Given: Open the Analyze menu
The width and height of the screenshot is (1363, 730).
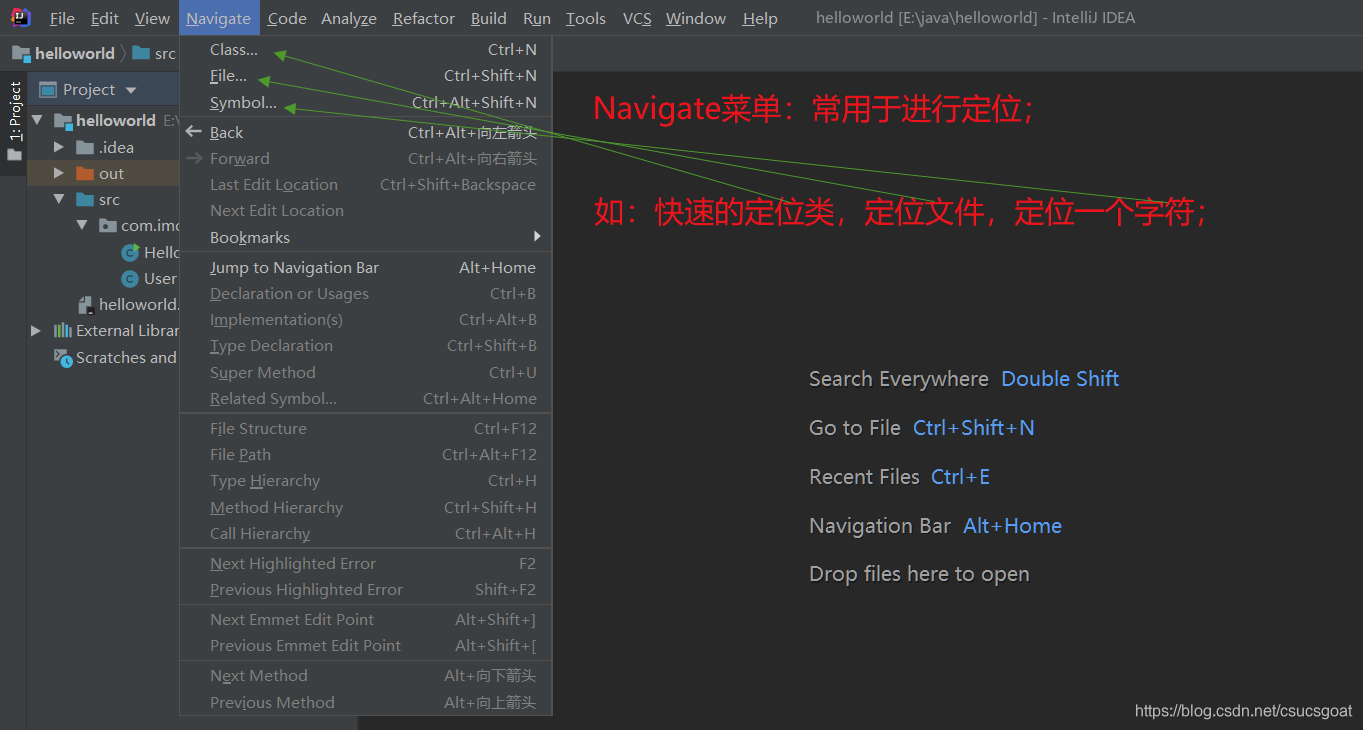Looking at the screenshot, I should pyautogui.click(x=349, y=18).
